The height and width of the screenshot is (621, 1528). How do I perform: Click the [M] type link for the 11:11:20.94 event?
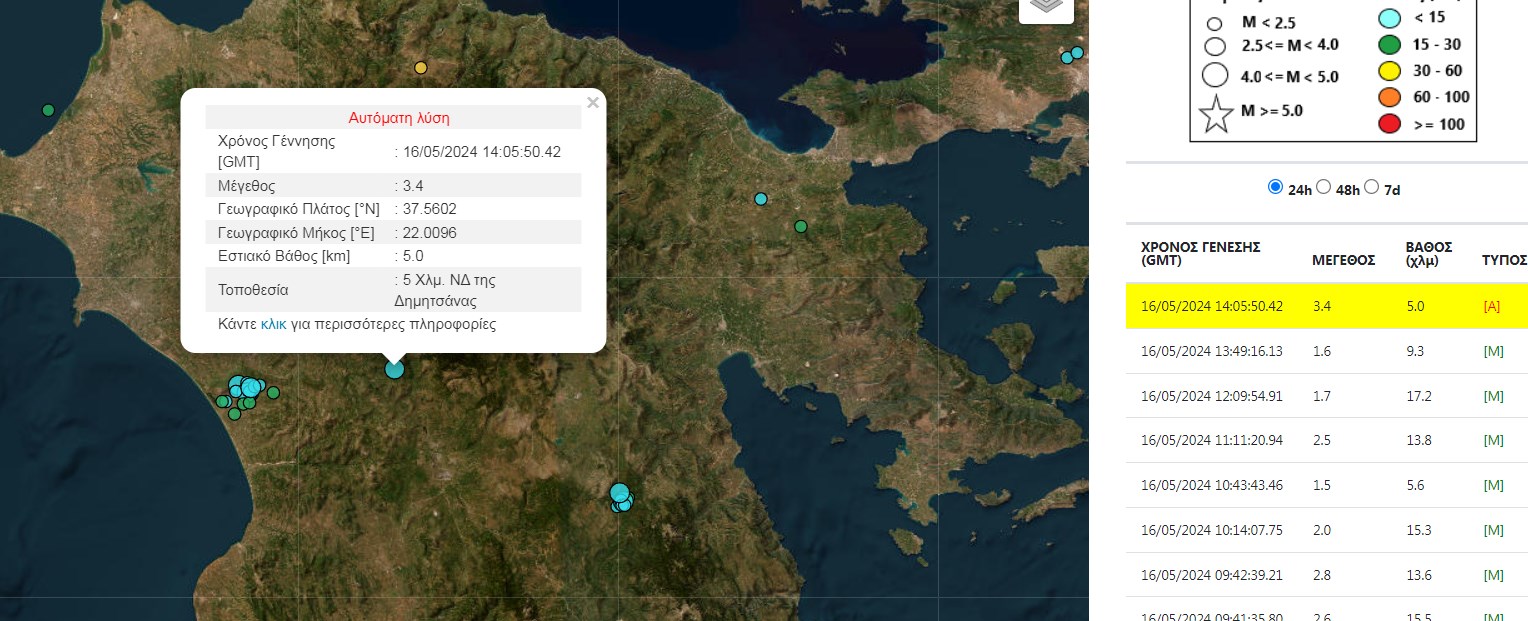click(x=1493, y=441)
